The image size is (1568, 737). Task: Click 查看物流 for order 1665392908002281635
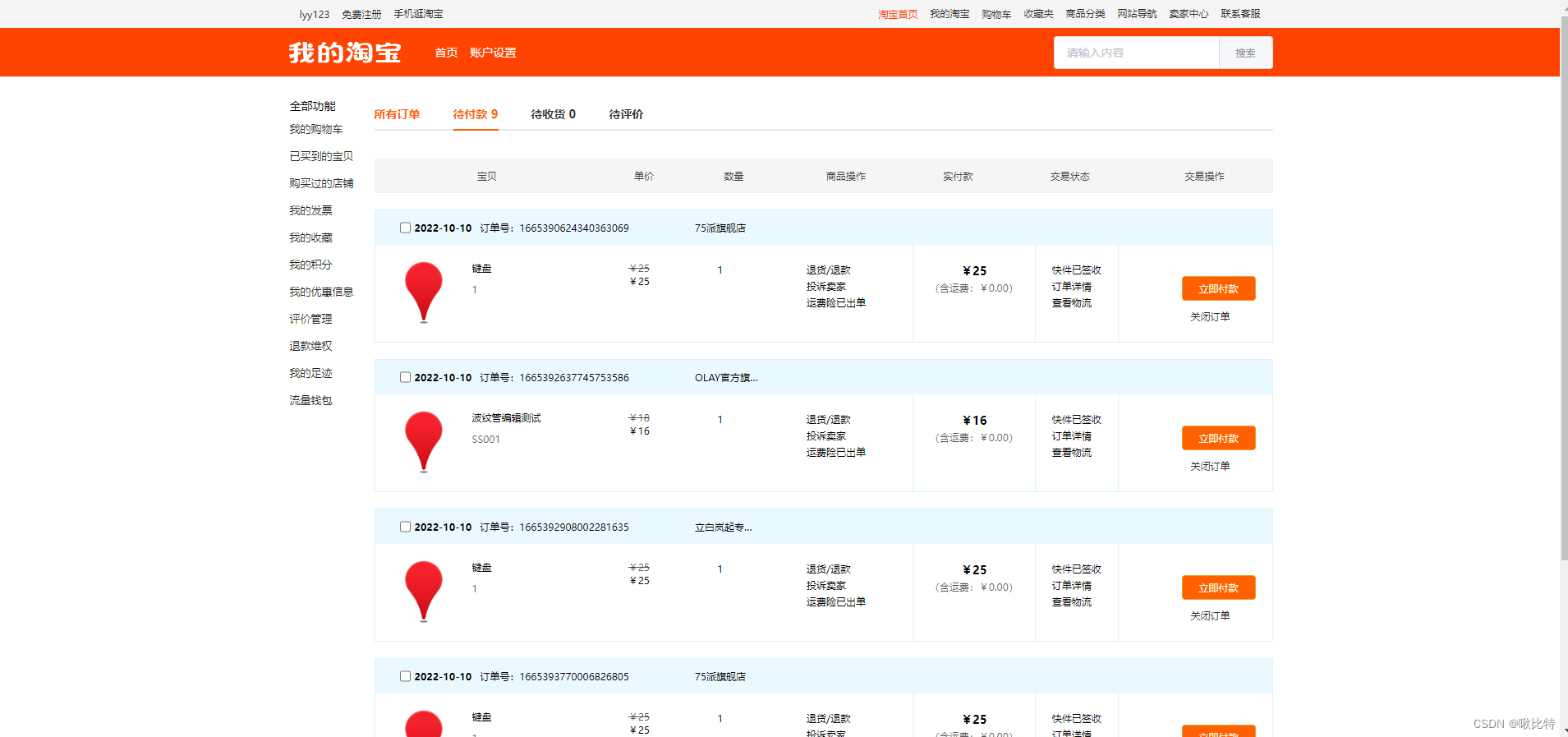click(1072, 602)
